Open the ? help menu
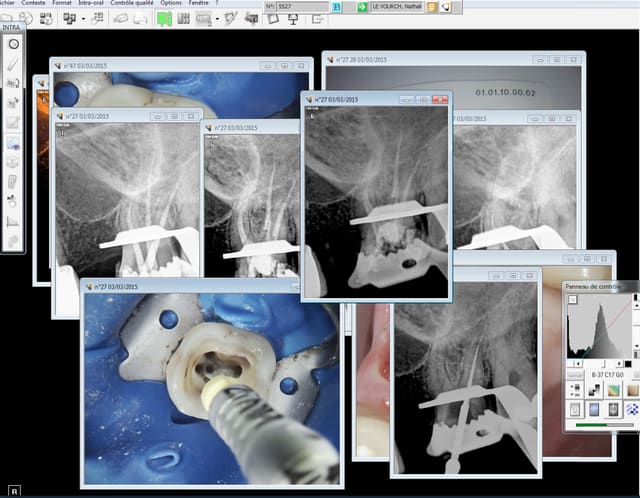 pos(217,2)
